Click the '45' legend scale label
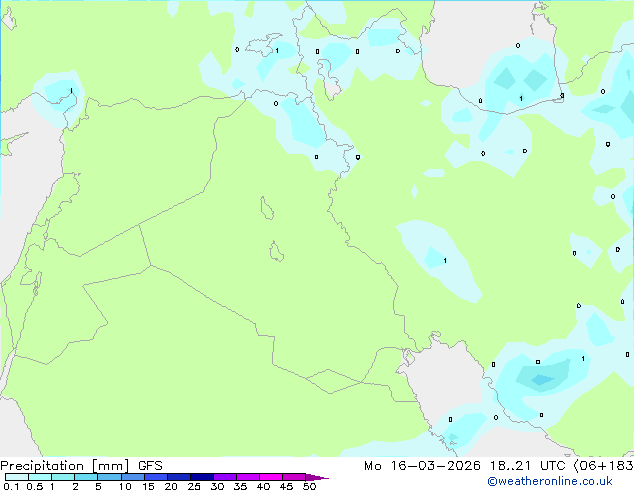Viewport: 634px width, 490px height. pyautogui.click(x=286, y=486)
